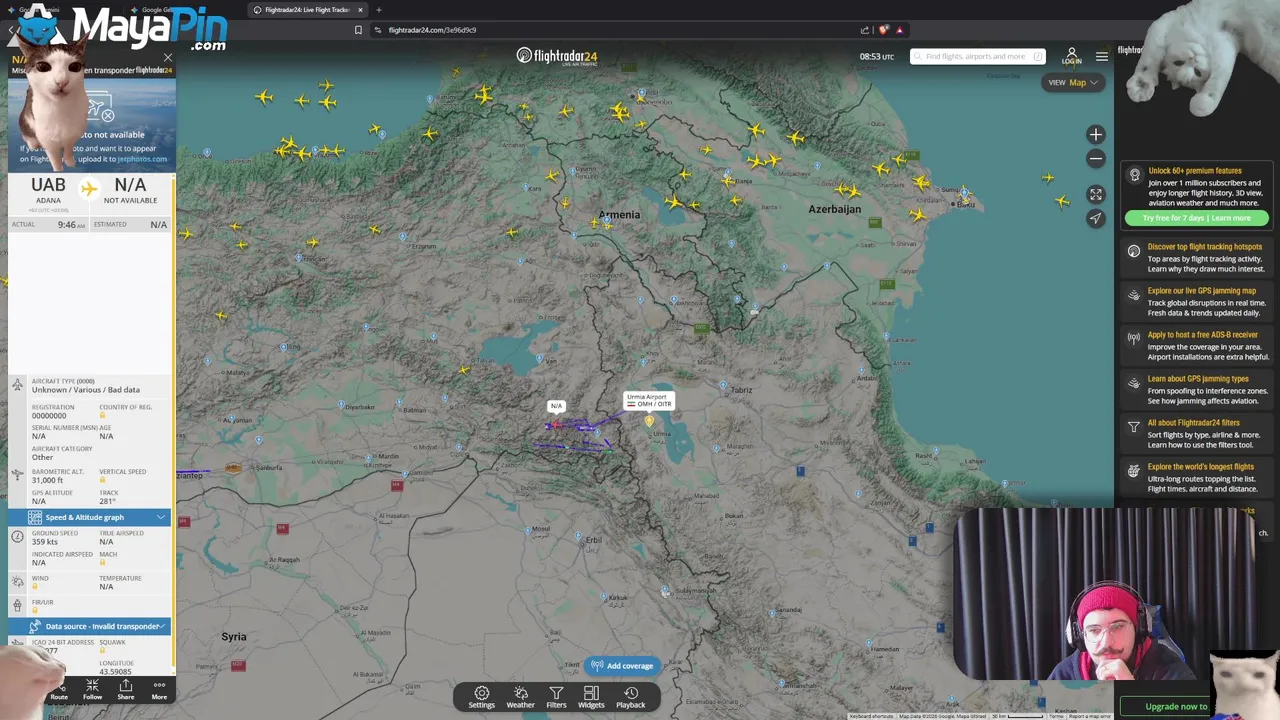Open the Filters funnel in bottom toolbar
Viewport: 1280px width, 720px height.
click(x=556, y=697)
